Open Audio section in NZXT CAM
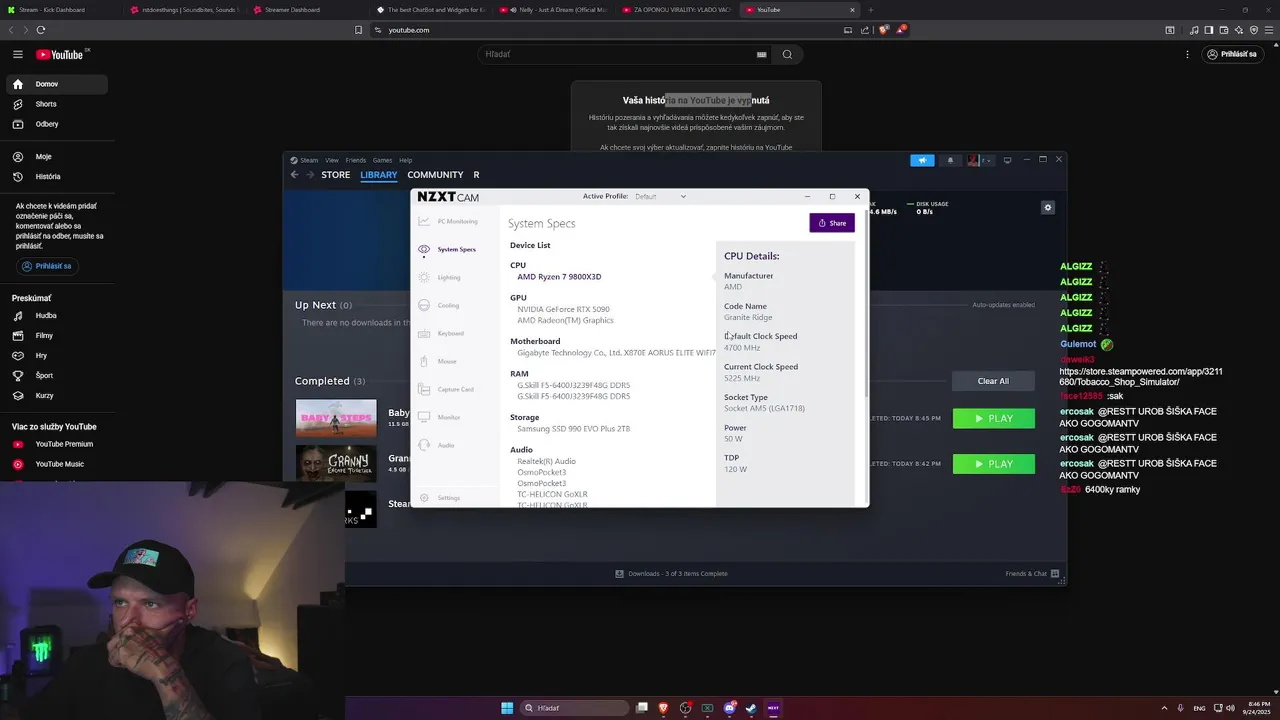The height and width of the screenshot is (720, 1280). (x=437, y=445)
